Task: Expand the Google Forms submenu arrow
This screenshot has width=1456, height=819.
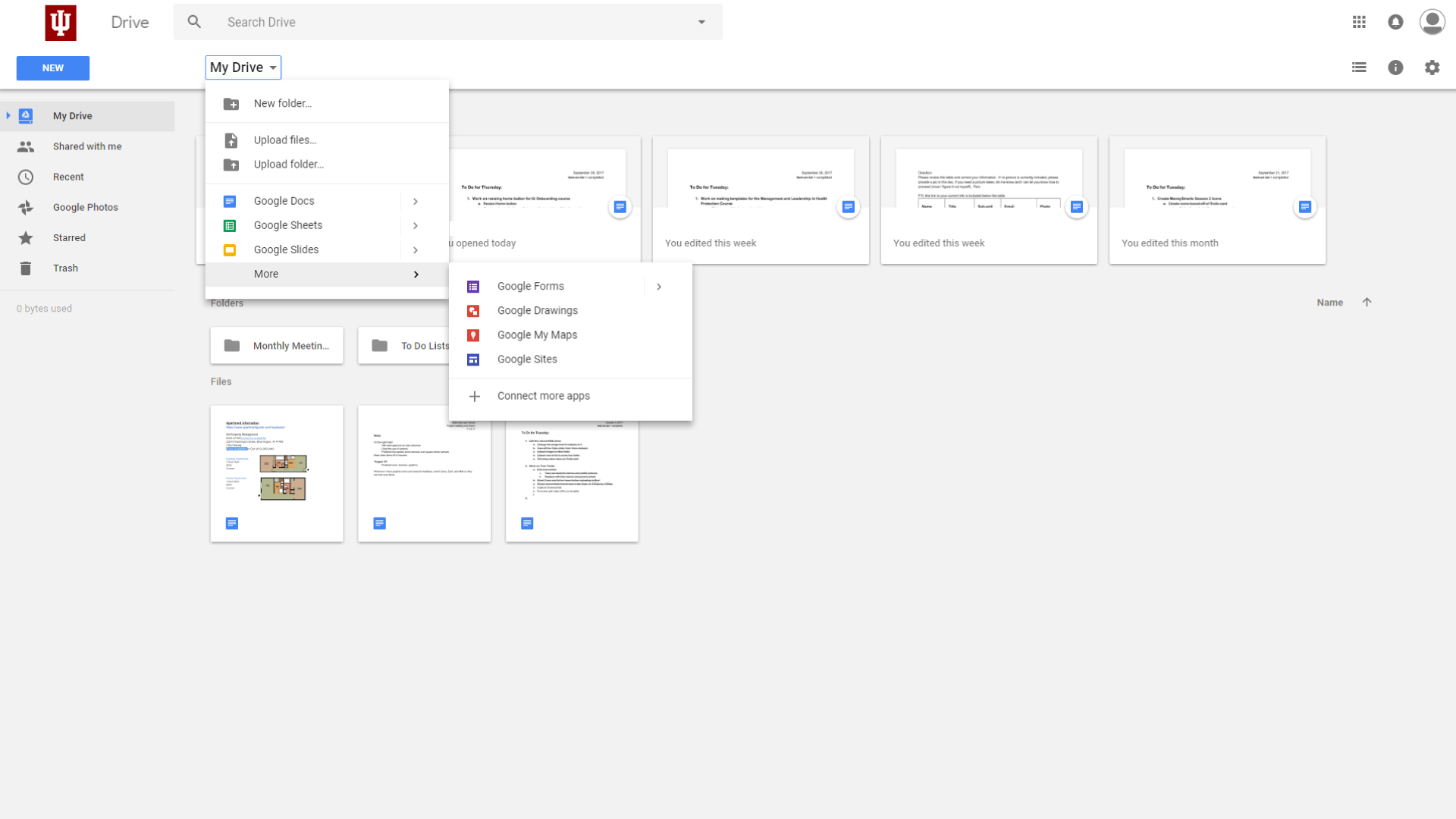Action: click(659, 286)
